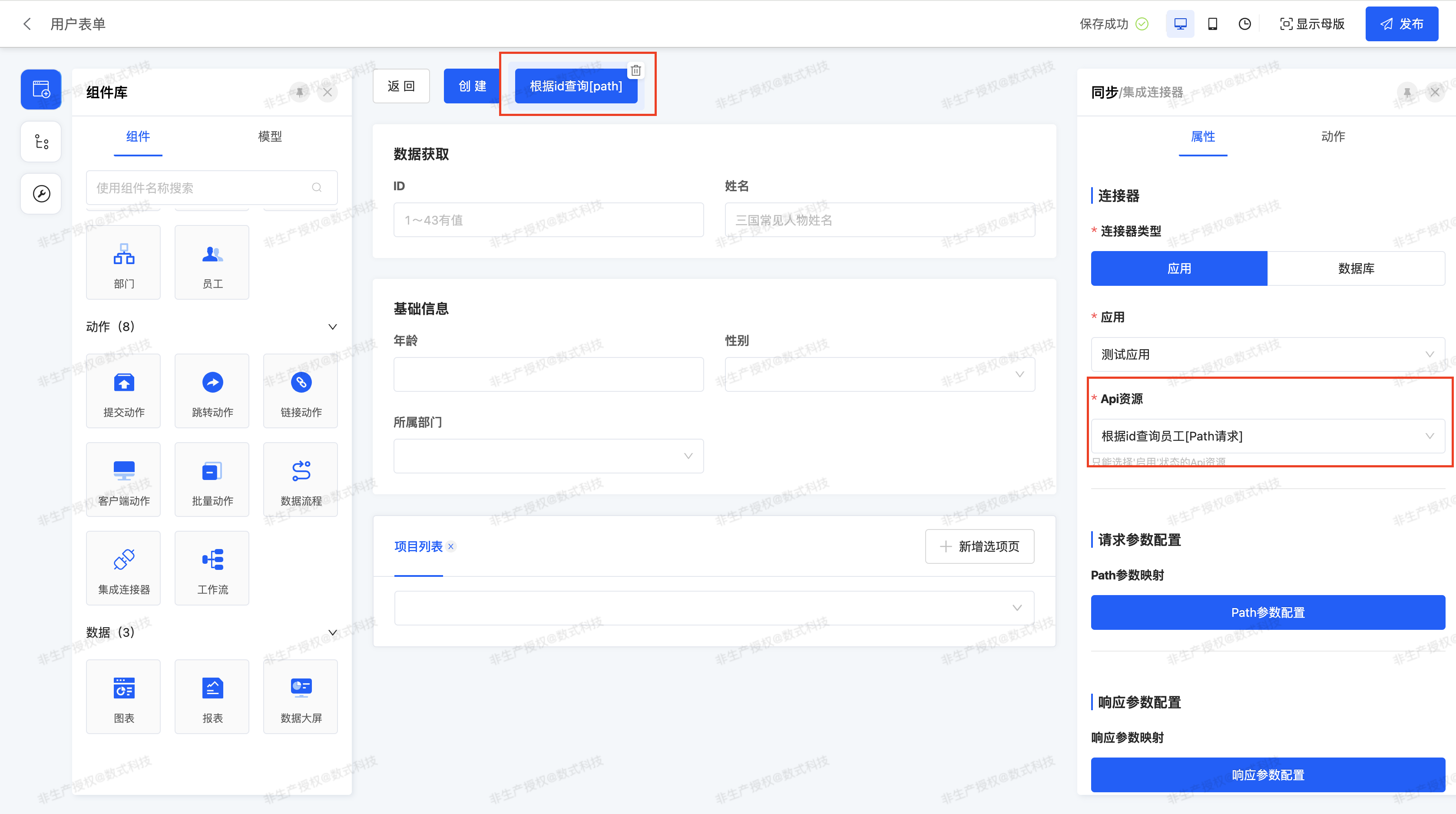The width and height of the screenshot is (1456, 814).
Task: Select the 提交动作 component
Action: tap(123, 391)
